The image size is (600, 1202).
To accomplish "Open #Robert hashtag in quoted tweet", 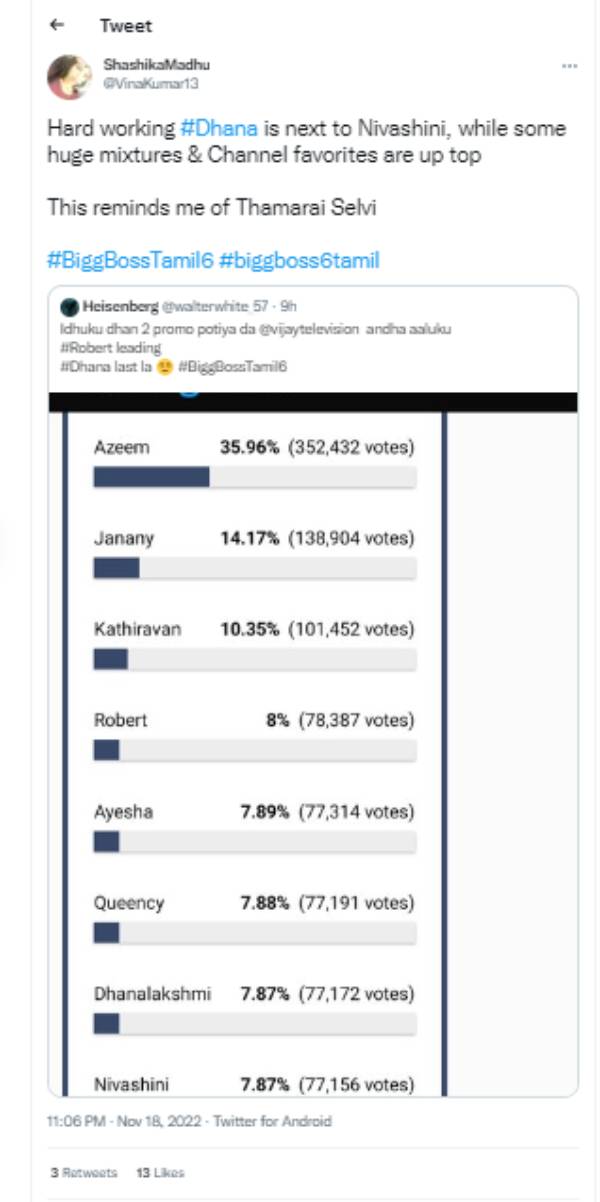I will (x=86, y=349).
